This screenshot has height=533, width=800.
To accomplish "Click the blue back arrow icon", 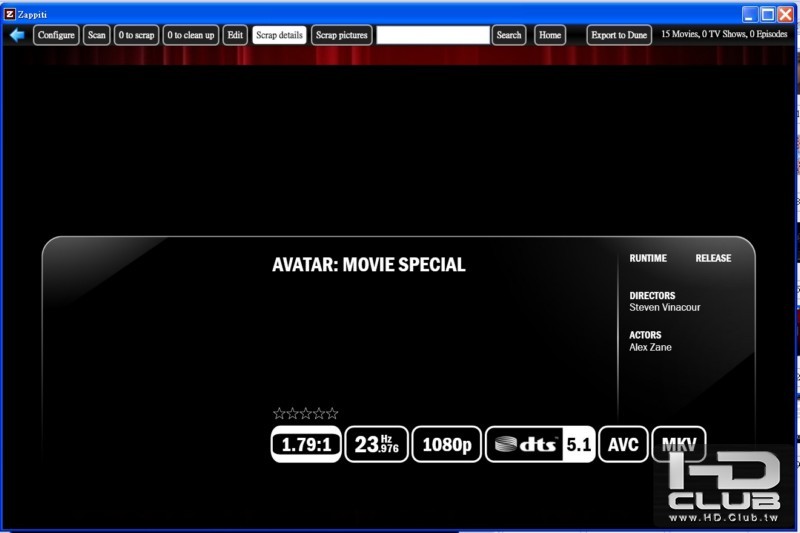I will point(17,35).
